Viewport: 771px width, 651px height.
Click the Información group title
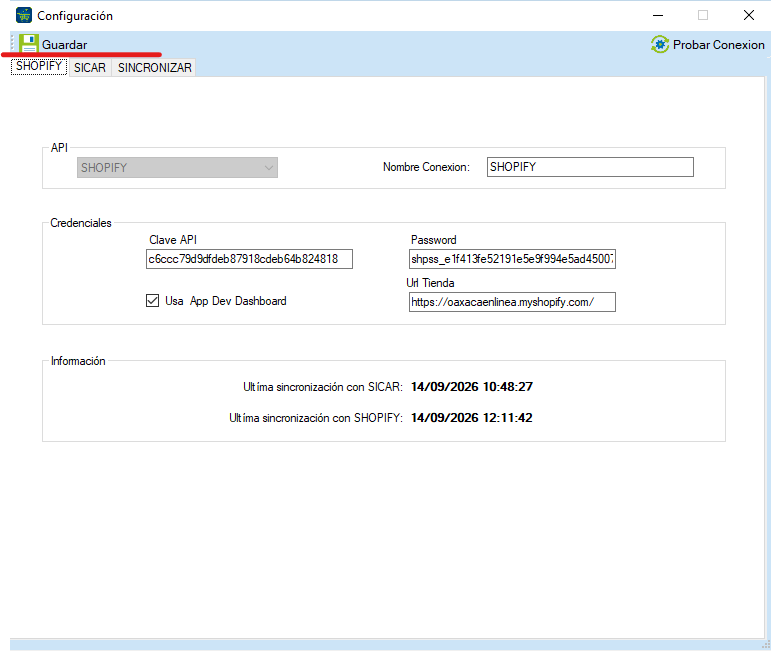[78, 361]
